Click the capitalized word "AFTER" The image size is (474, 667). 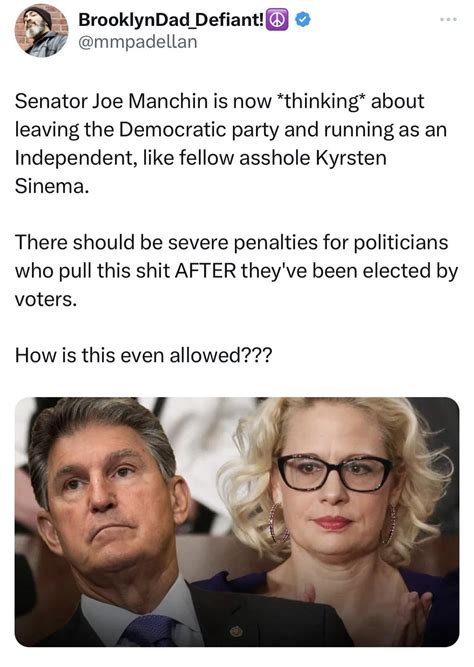click(x=206, y=271)
